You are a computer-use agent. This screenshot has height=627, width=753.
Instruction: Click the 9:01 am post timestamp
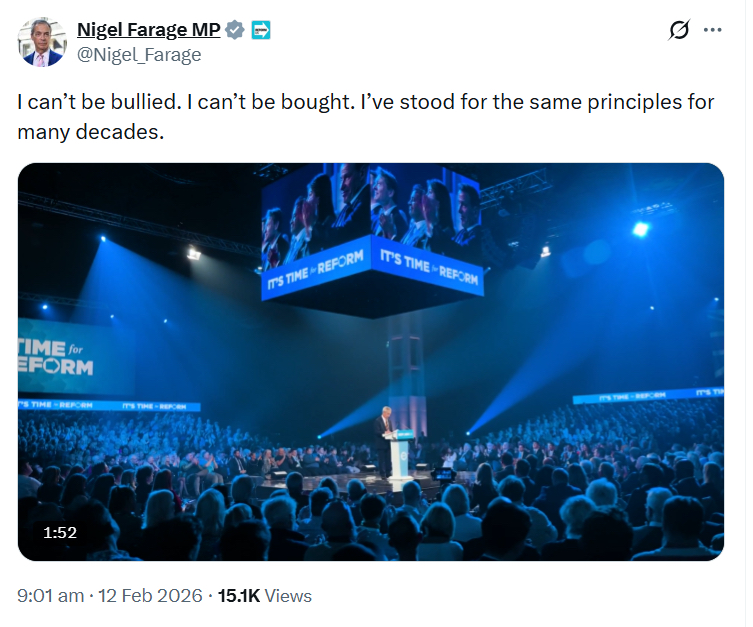pos(50,596)
